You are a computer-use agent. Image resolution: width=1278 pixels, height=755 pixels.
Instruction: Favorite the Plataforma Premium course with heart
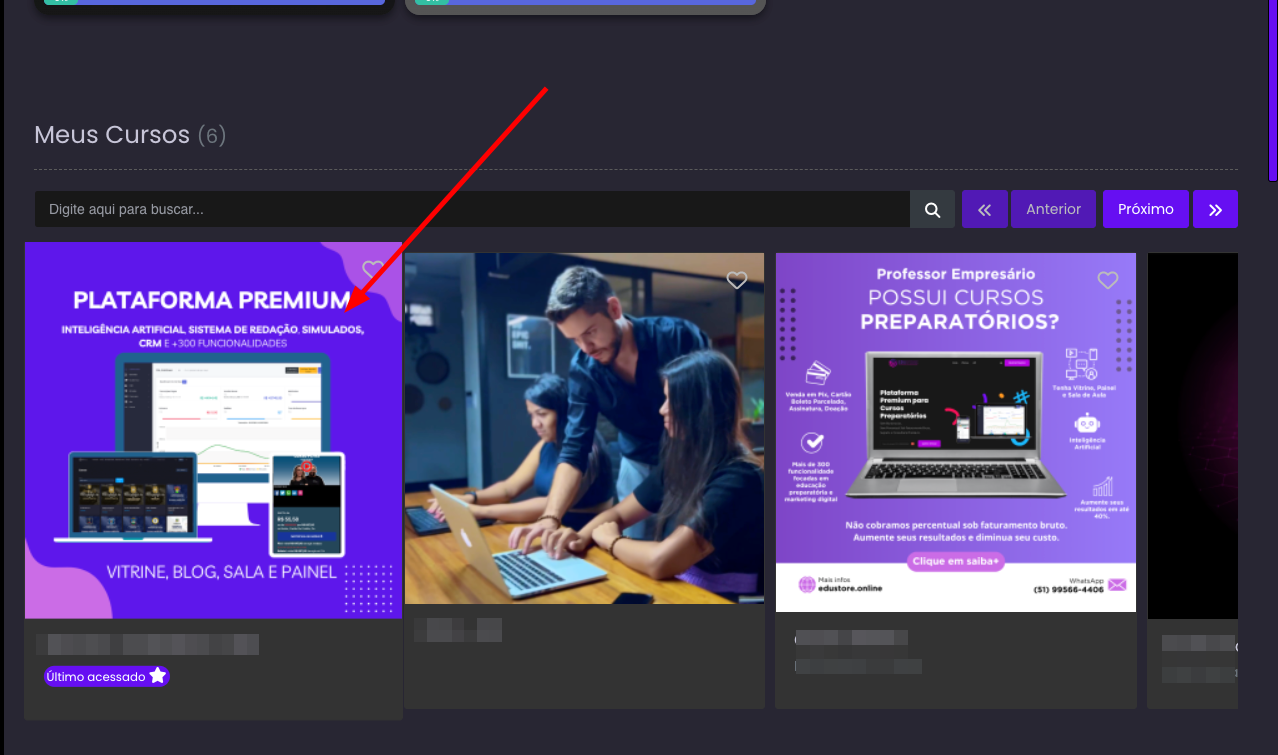pos(373,269)
